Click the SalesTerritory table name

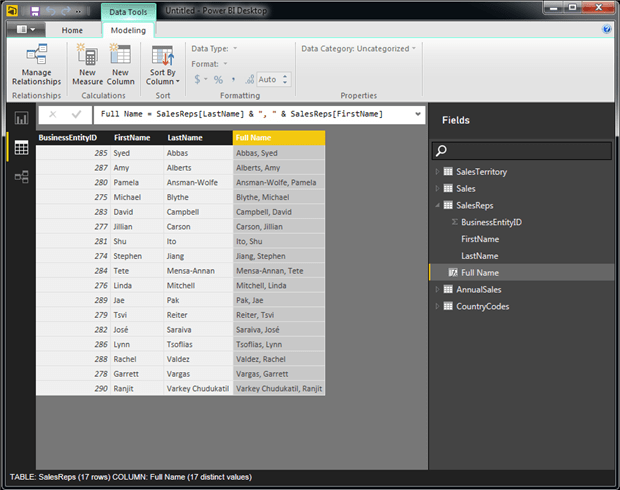(481, 172)
